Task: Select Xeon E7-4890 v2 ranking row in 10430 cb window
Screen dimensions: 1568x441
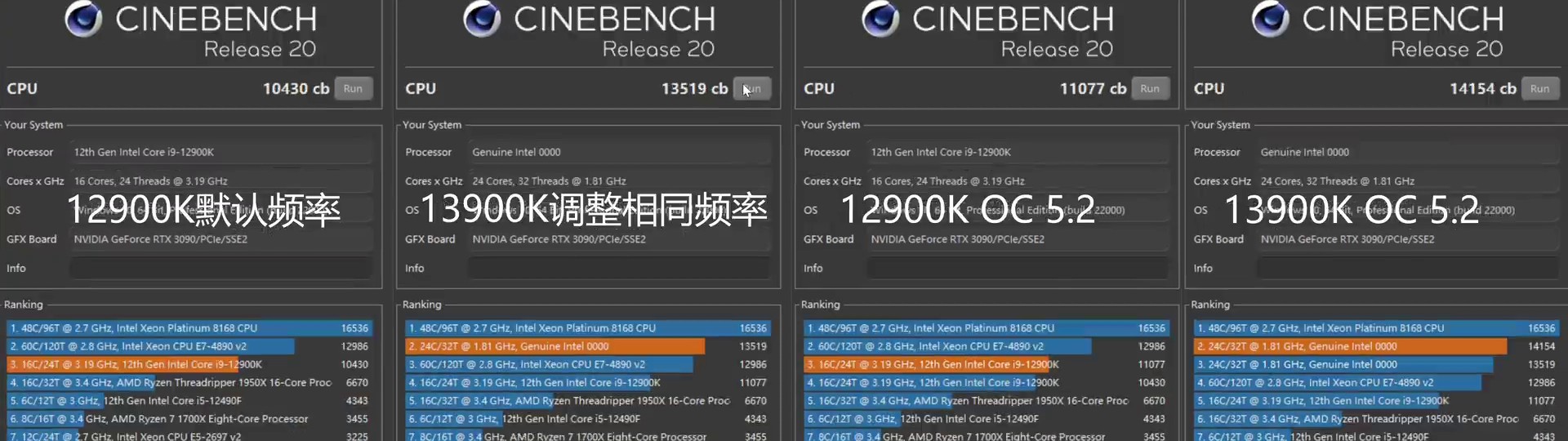Action: point(189,346)
